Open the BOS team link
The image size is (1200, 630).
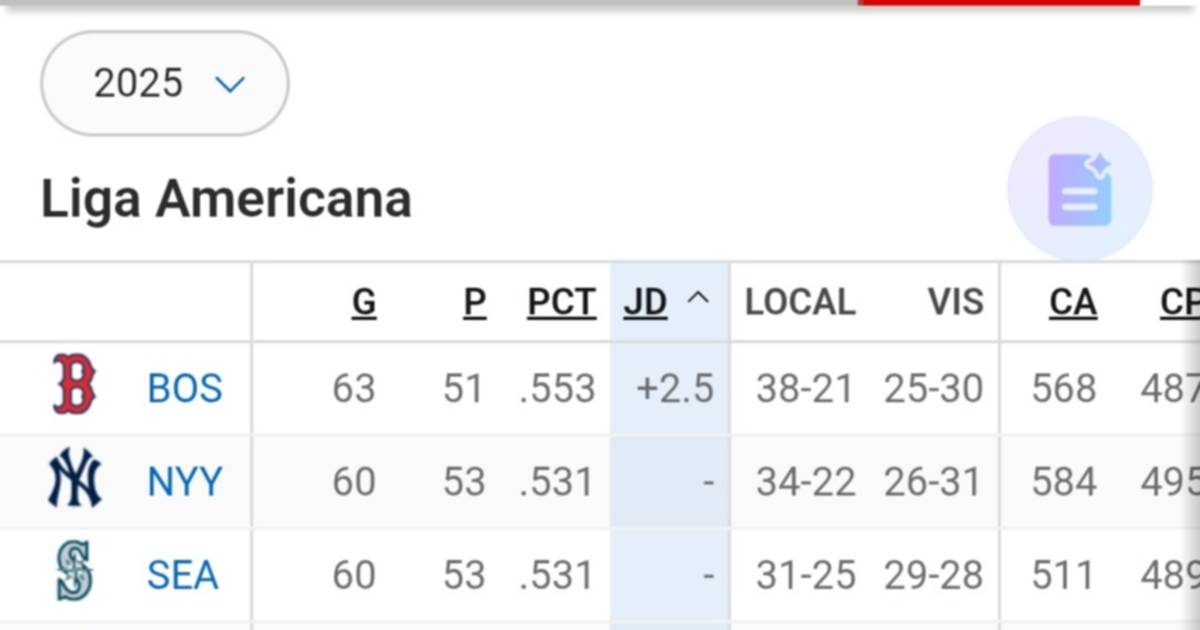click(184, 388)
